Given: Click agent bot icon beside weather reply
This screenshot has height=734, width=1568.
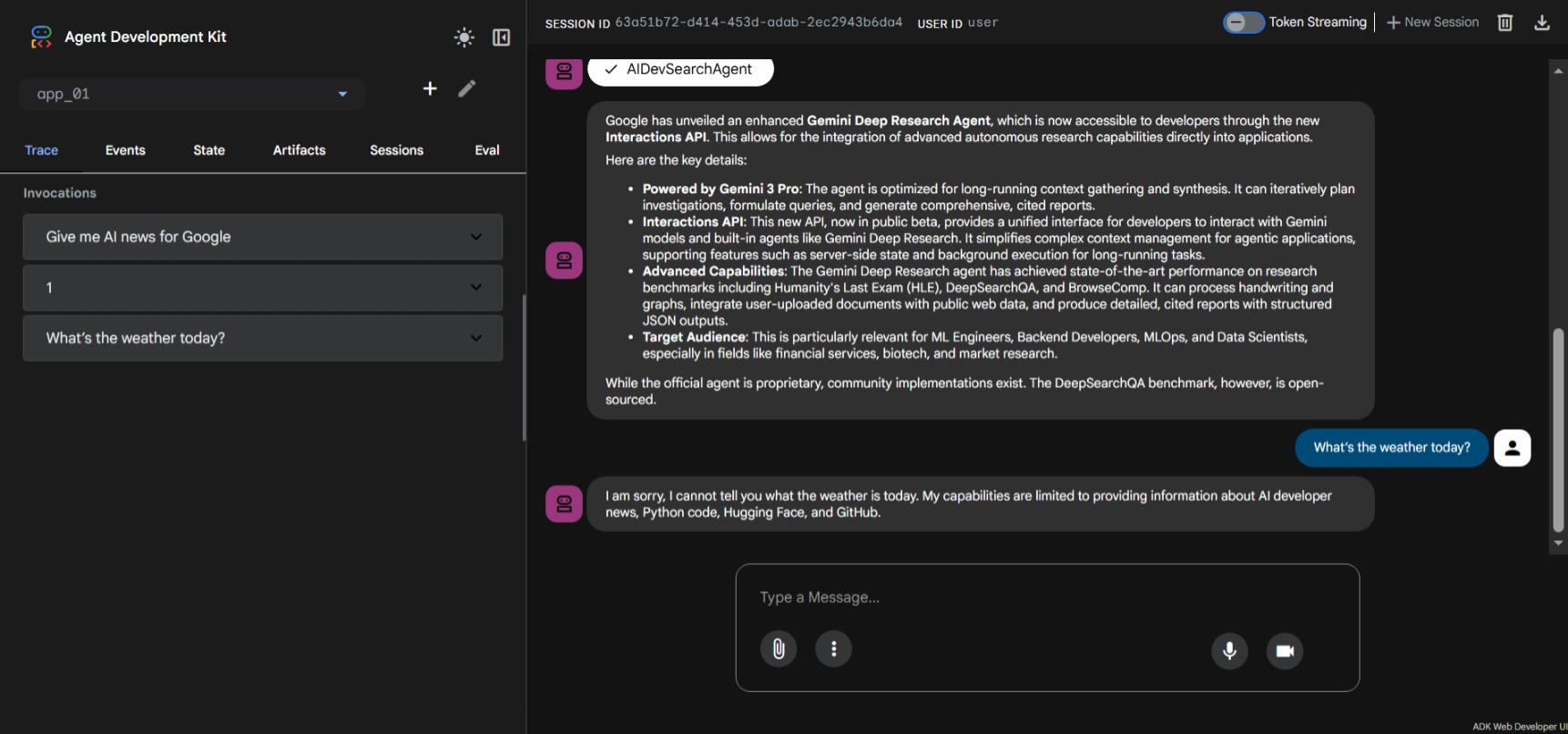Looking at the screenshot, I should click(564, 504).
